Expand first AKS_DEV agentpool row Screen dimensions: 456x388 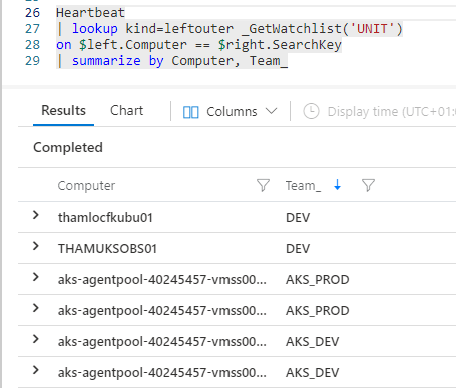pos(36,339)
